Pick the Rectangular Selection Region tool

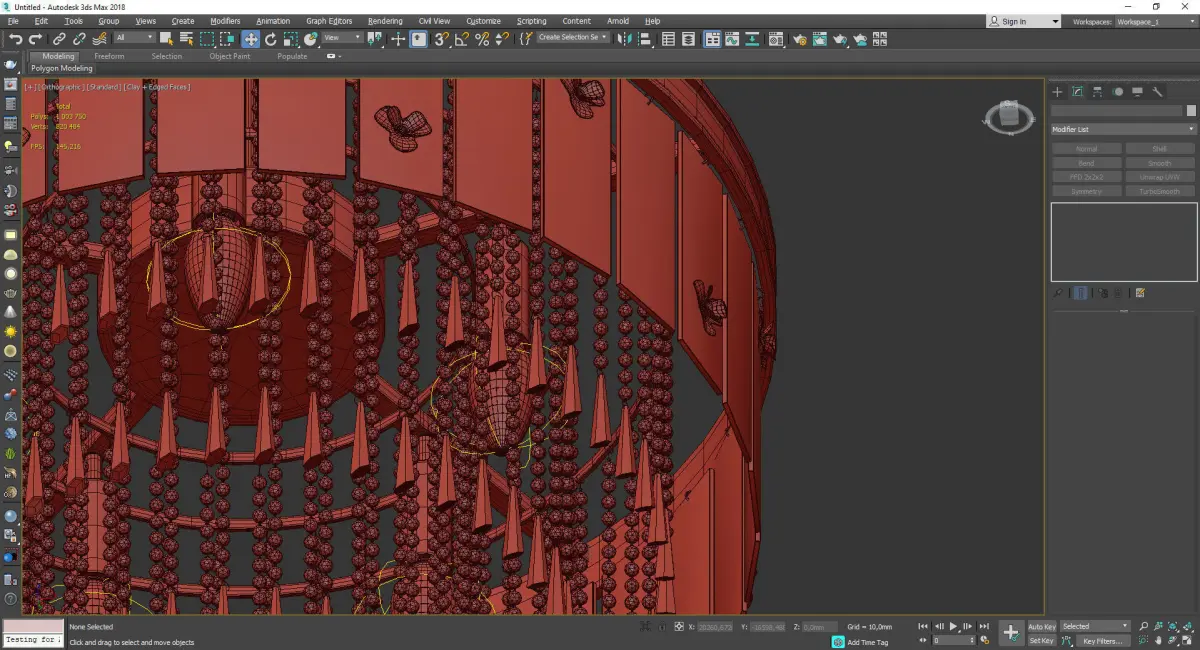[207, 39]
